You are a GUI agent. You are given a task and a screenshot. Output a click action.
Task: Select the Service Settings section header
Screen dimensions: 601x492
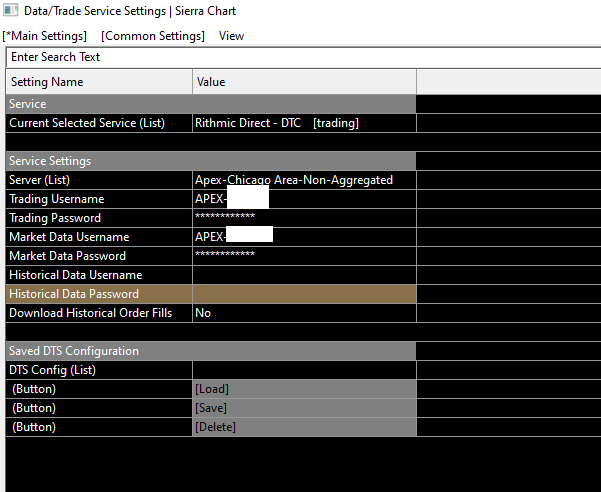211,161
